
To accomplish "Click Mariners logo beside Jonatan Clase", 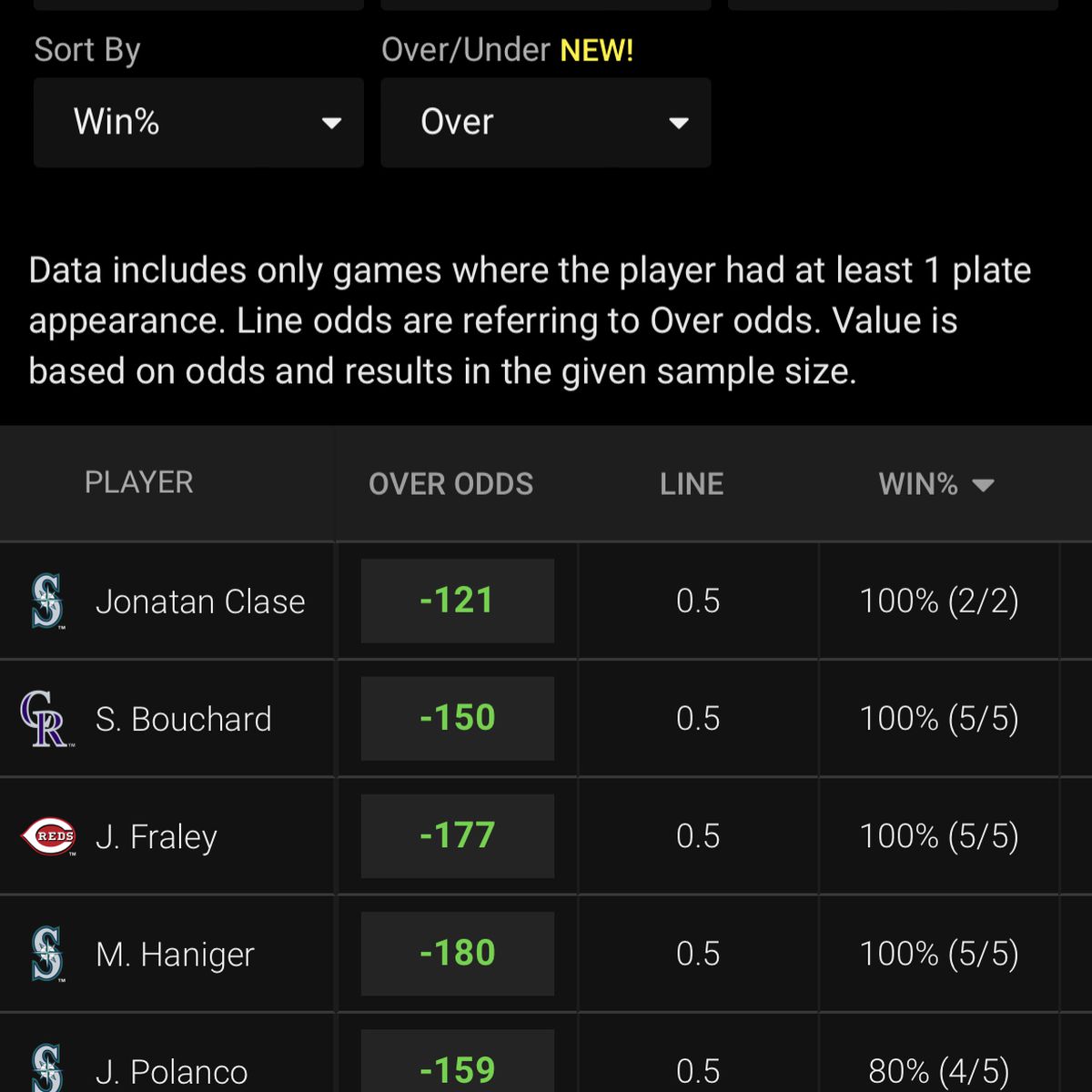I will 47,602.
